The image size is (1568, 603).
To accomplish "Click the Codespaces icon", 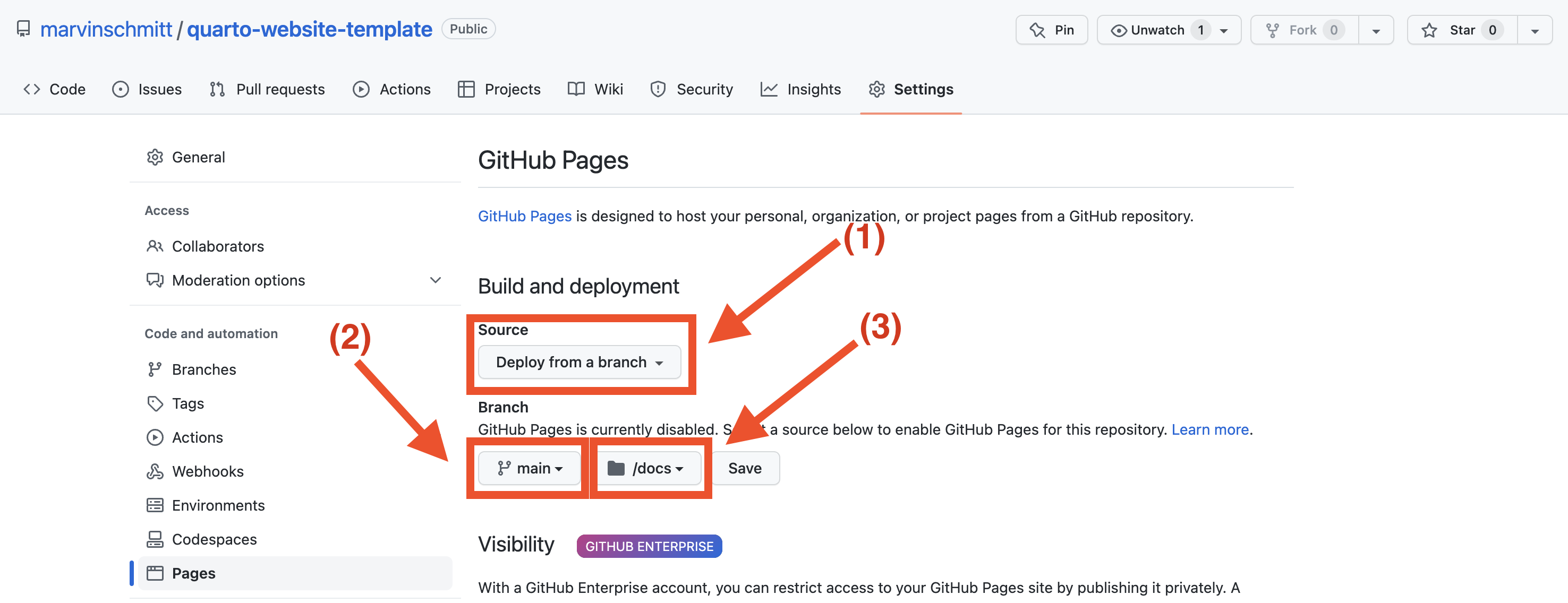I will click(x=155, y=540).
